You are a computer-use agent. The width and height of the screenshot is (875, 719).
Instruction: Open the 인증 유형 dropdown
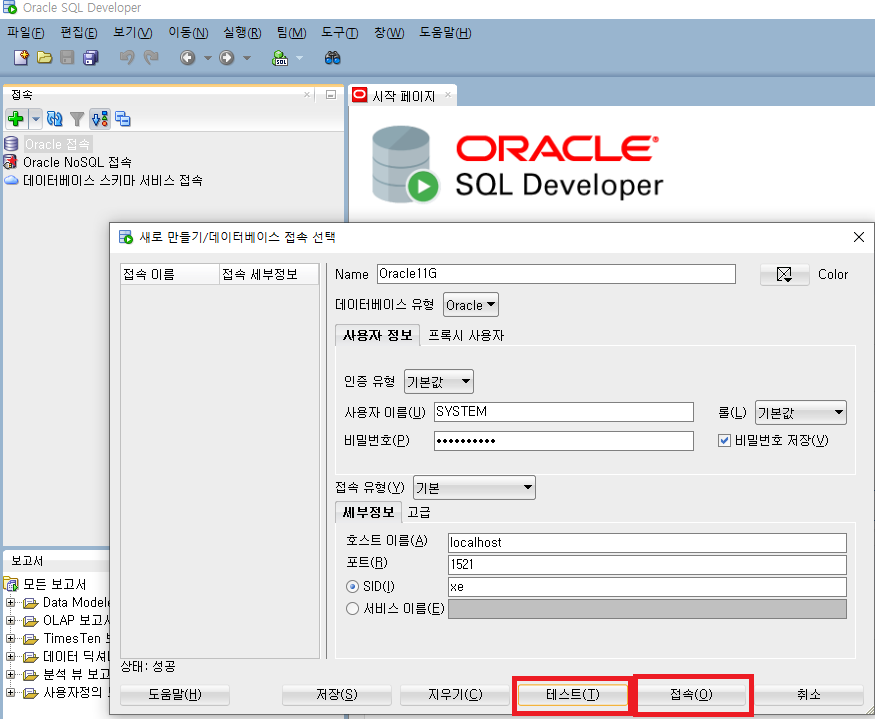click(x=439, y=382)
